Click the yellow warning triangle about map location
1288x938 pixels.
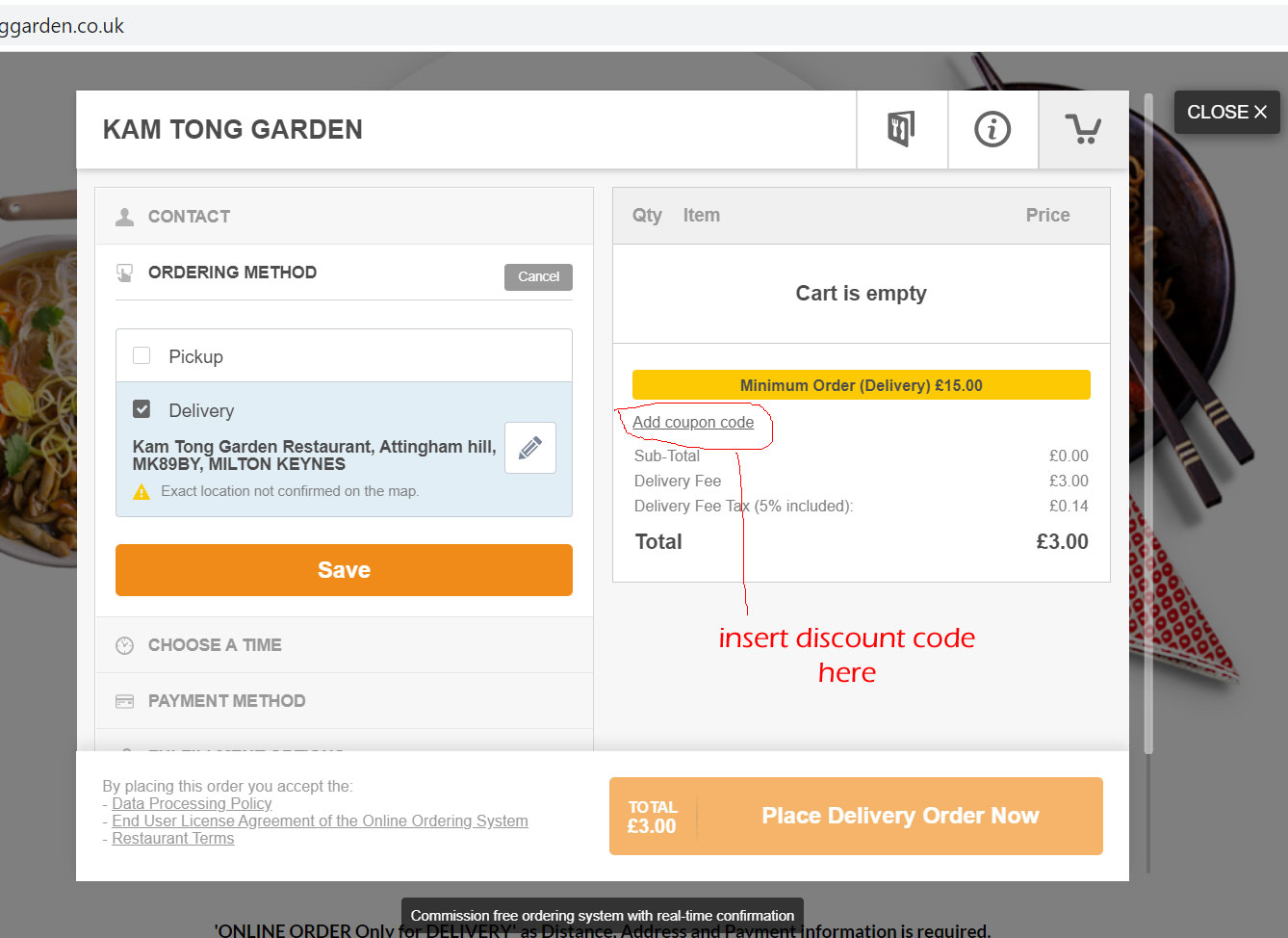pos(142,491)
